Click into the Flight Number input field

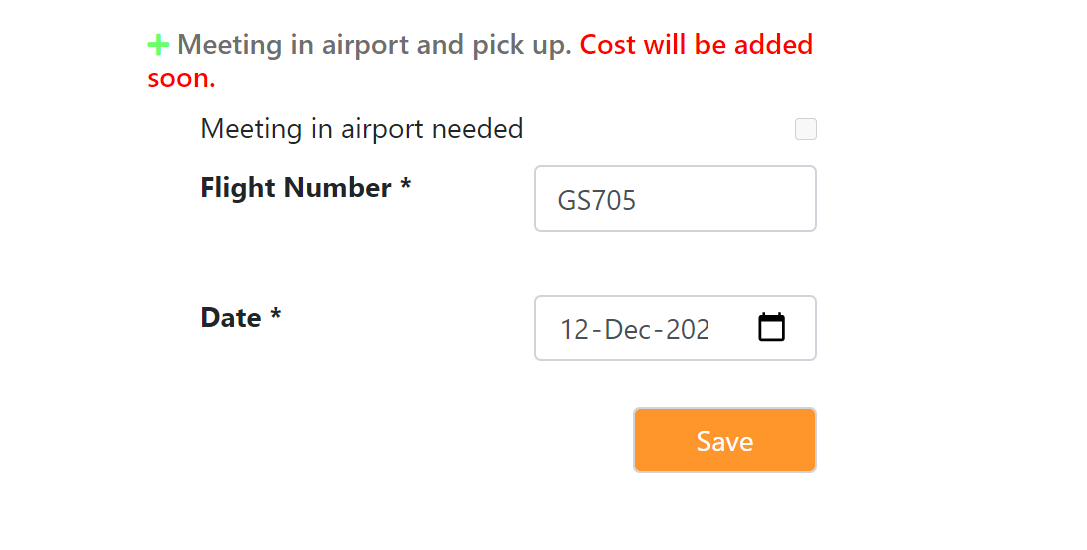pyautogui.click(x=675, y=199)
